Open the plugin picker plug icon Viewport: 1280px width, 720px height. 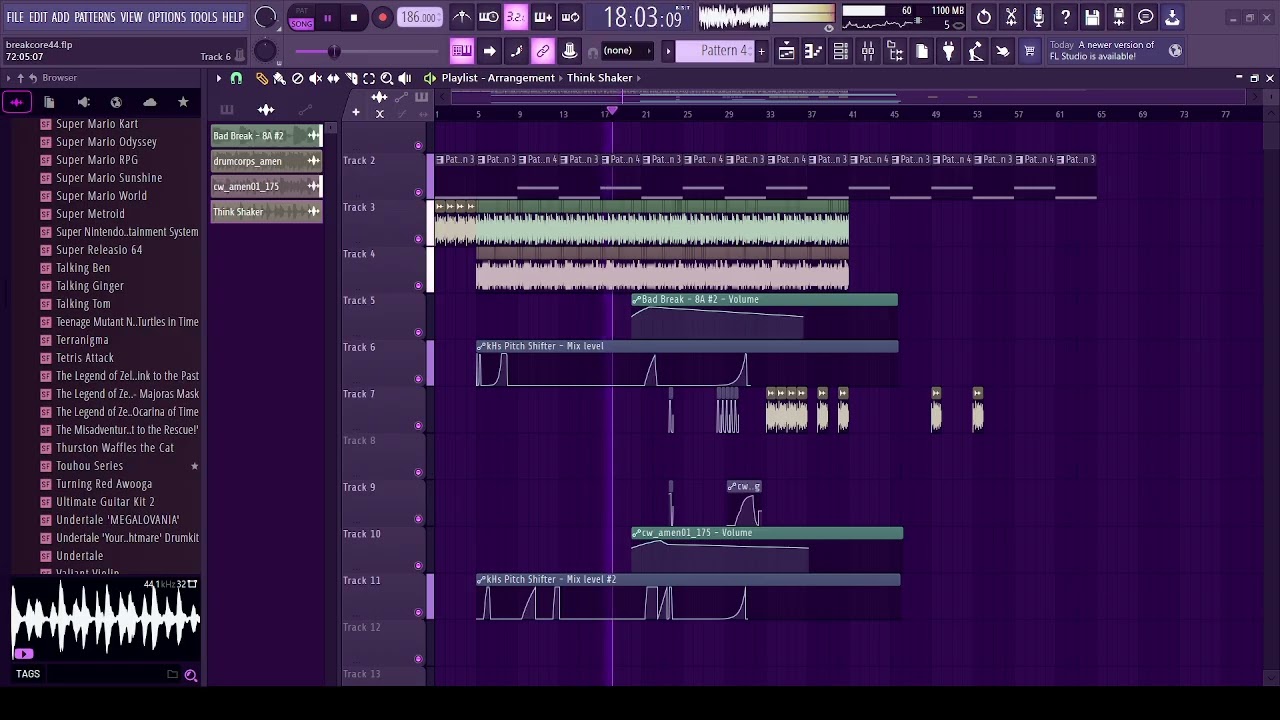948,51
